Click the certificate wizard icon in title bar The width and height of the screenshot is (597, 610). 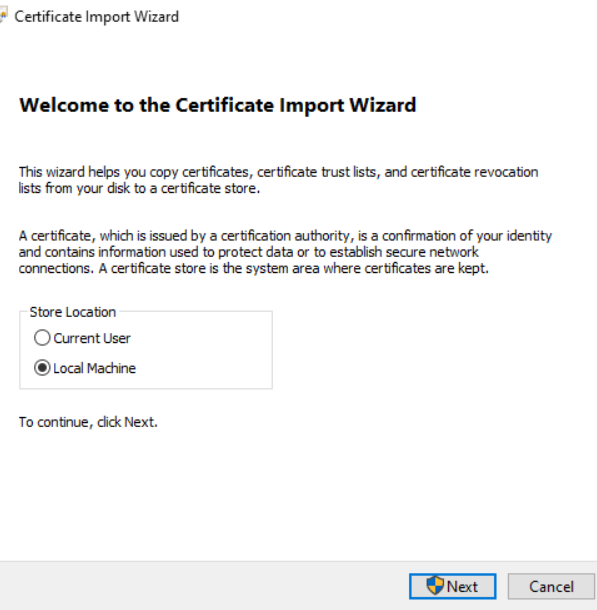point(3,16)
